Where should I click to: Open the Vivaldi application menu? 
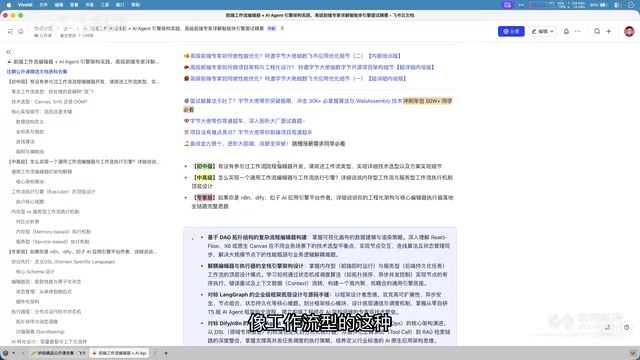coord(25,5)
